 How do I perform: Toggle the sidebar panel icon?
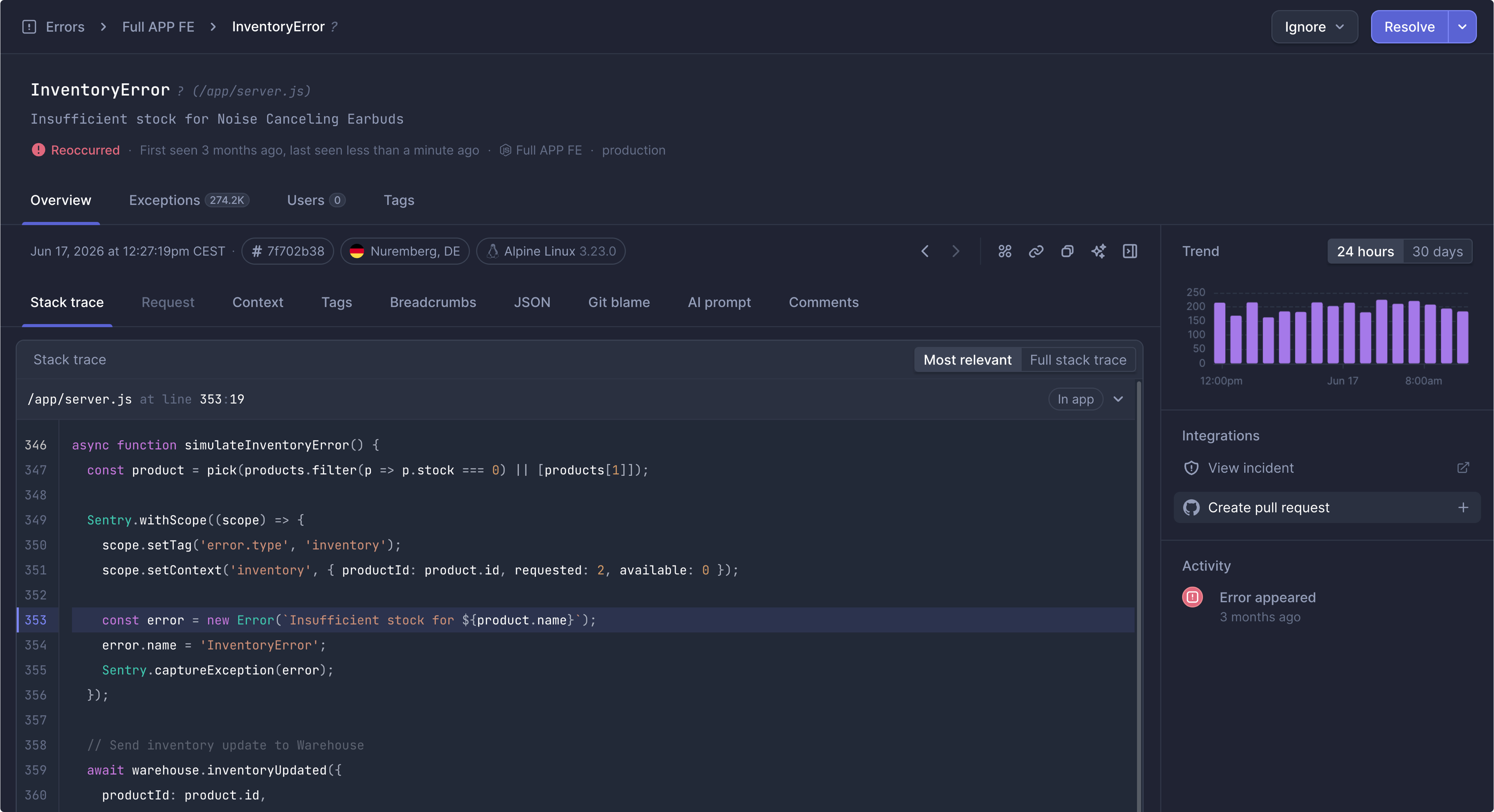click(x=1130, y=251)
